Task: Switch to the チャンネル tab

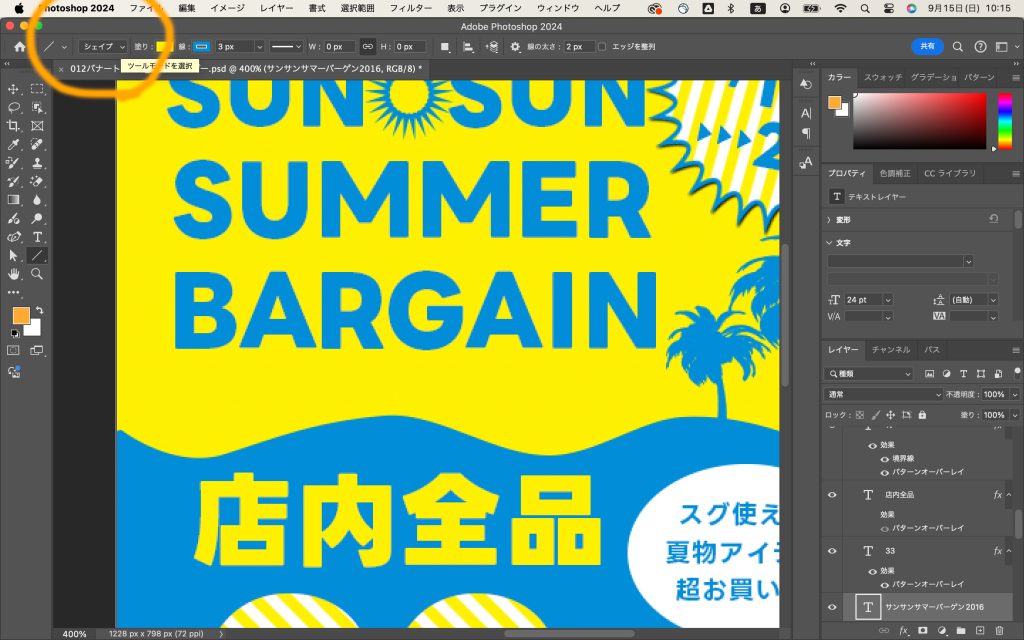Action: point(890,350)
